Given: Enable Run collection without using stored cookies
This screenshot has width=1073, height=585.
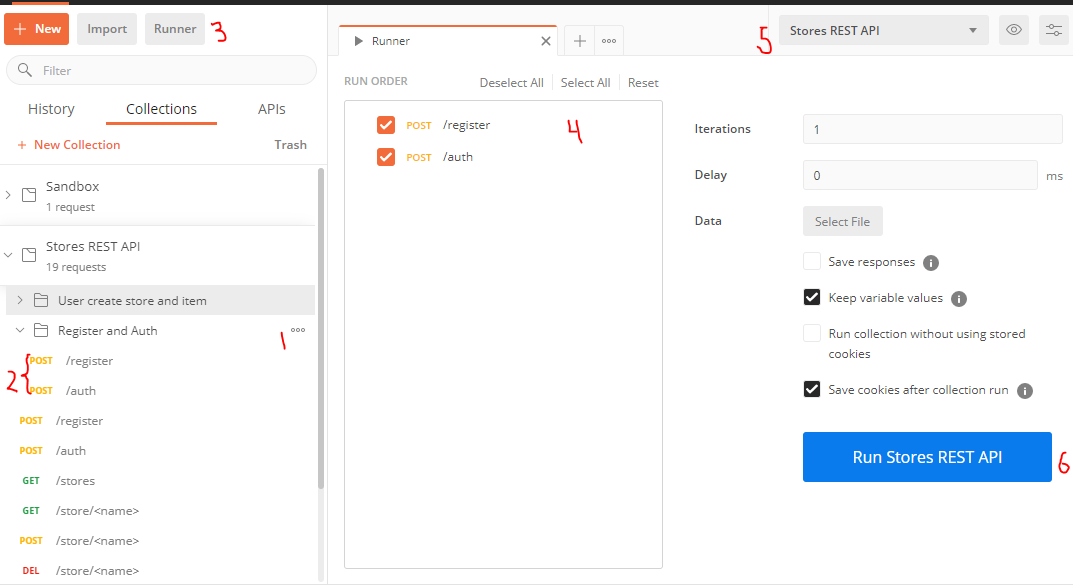Looking at the screenshot, I should coord(812,333).
